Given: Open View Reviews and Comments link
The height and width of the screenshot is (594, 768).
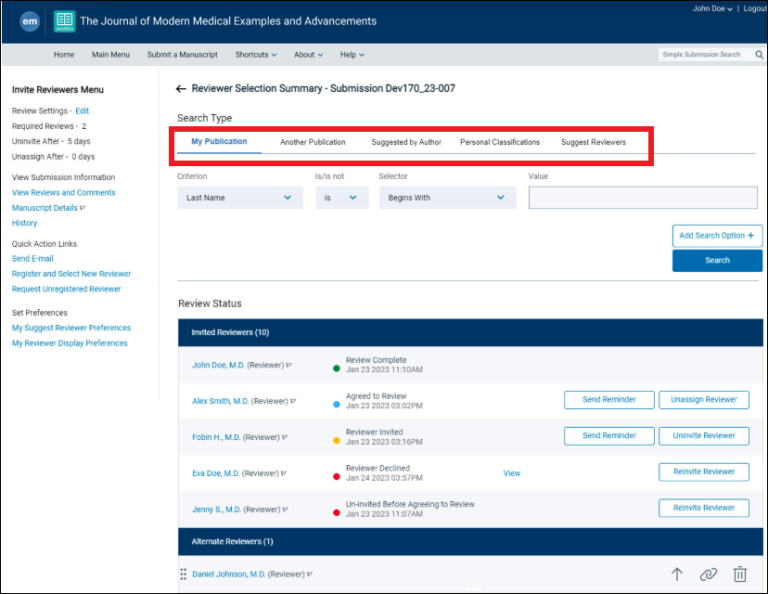Looking at the screenshot, I should pyautogui.click(x=63, y=193).
